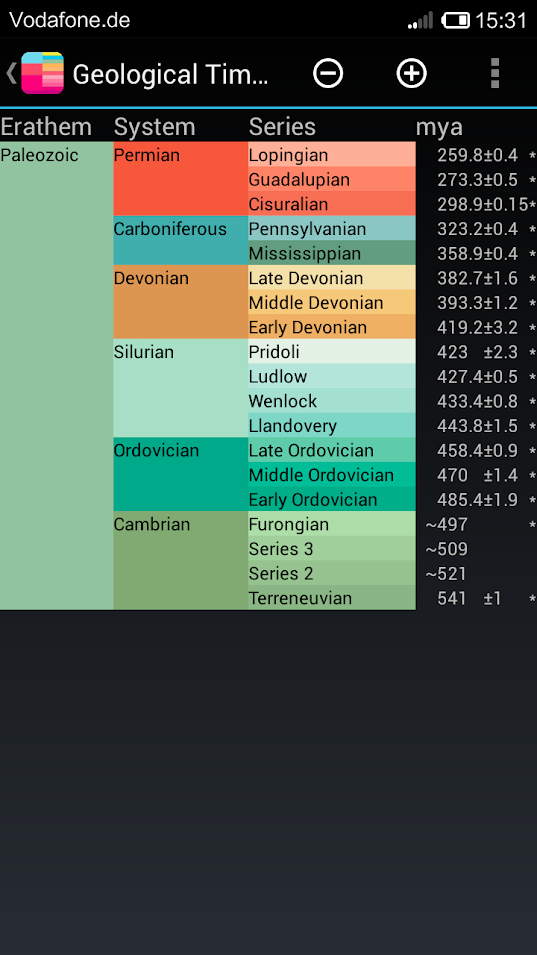Tap the zoom in plus icon
The width and height of the screenshot is (537, 955).
coord(412,73)
